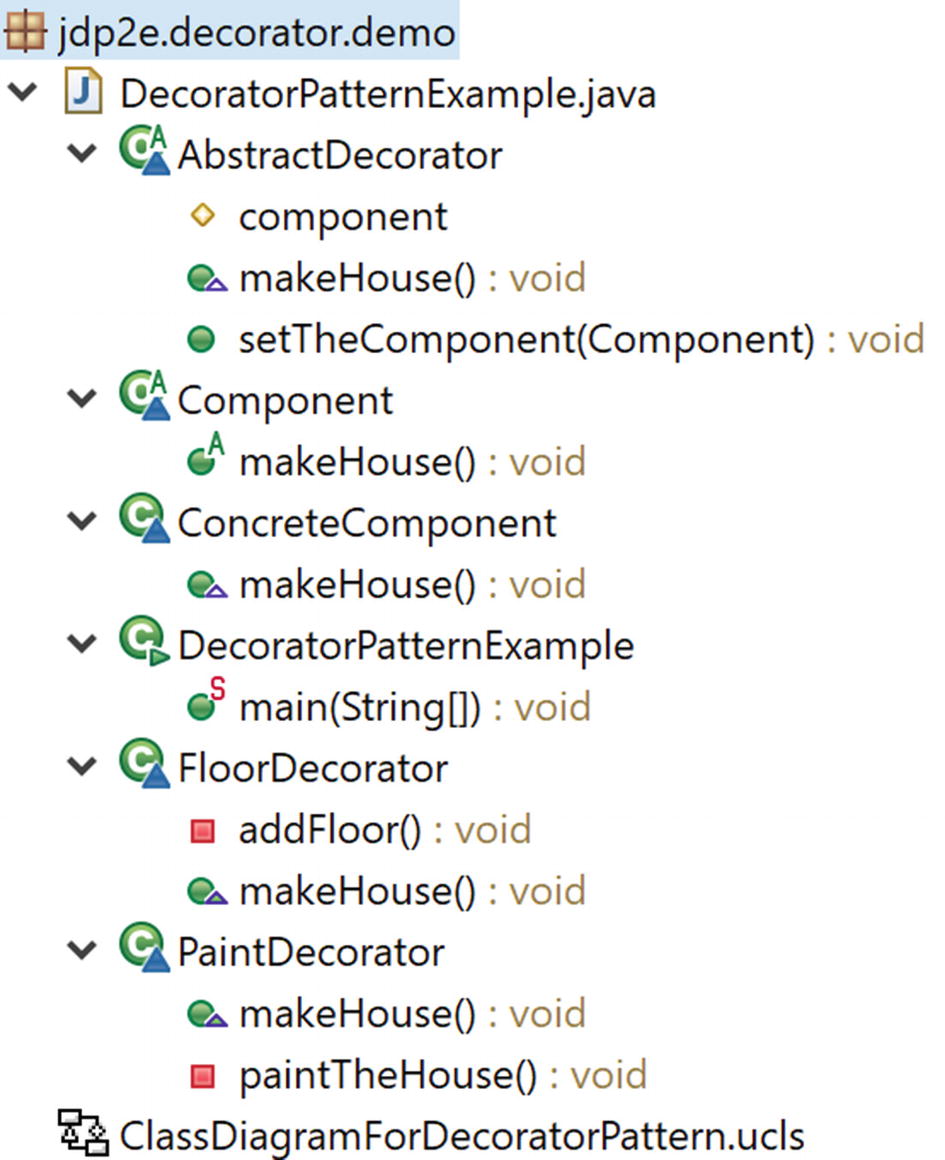The image size is (945, 1160).
Task: Click the PaintDecorator class icon
Action: [142, 950]
